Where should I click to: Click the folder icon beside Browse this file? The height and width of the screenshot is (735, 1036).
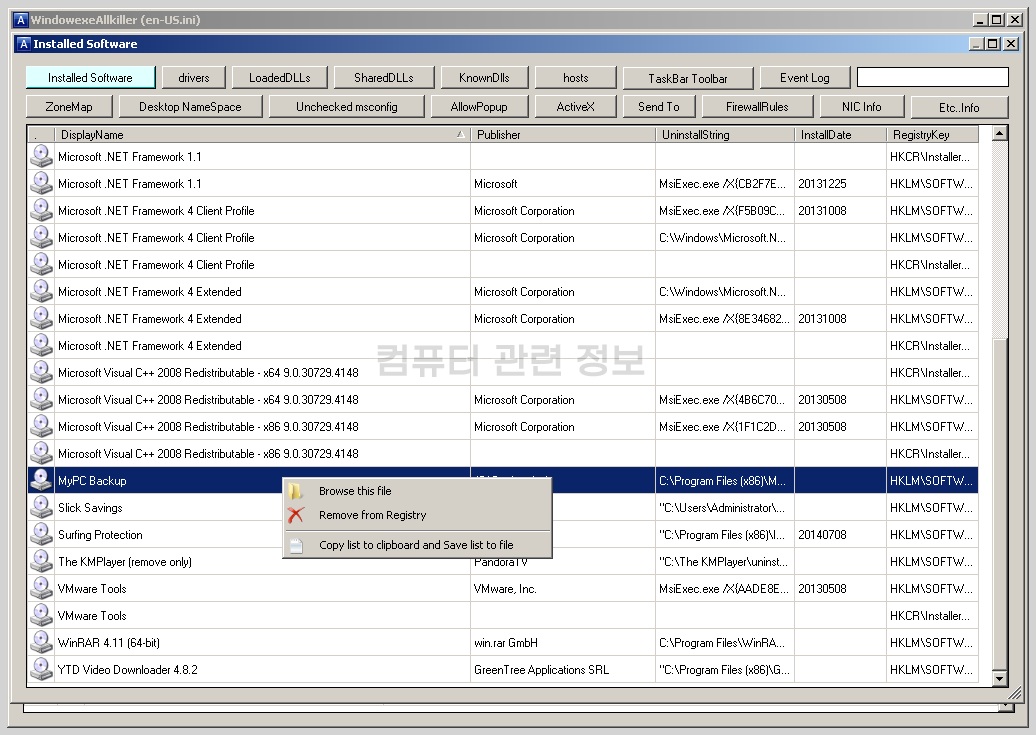tap(295, 491)
